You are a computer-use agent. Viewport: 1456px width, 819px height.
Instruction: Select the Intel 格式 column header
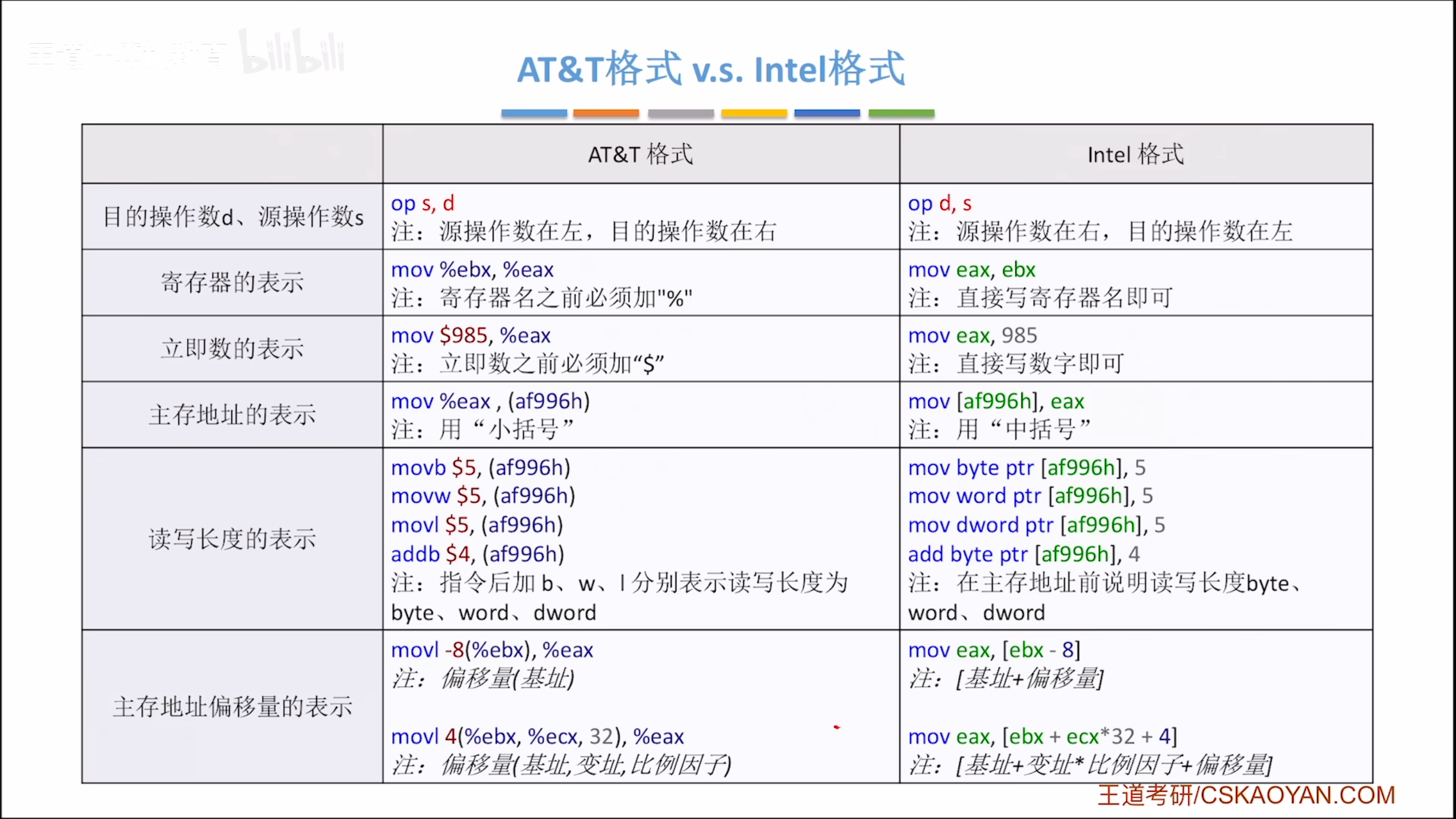pyautogui.click(x=1135, y=154)
